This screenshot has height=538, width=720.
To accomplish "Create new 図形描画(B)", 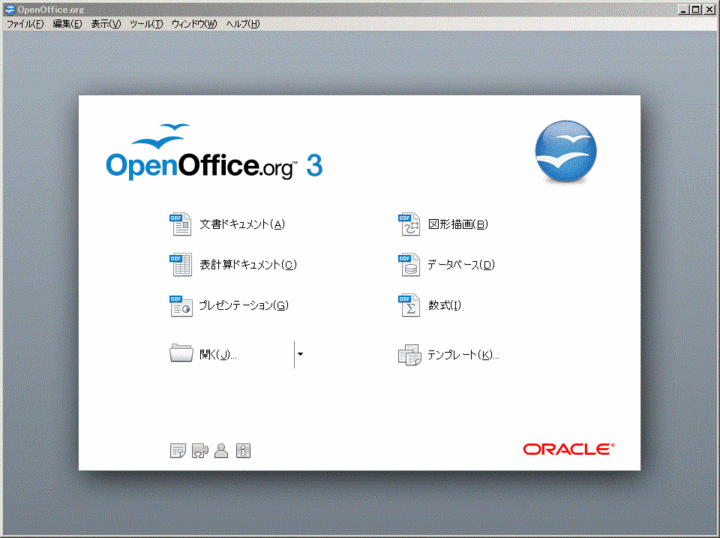I will 458,224.
